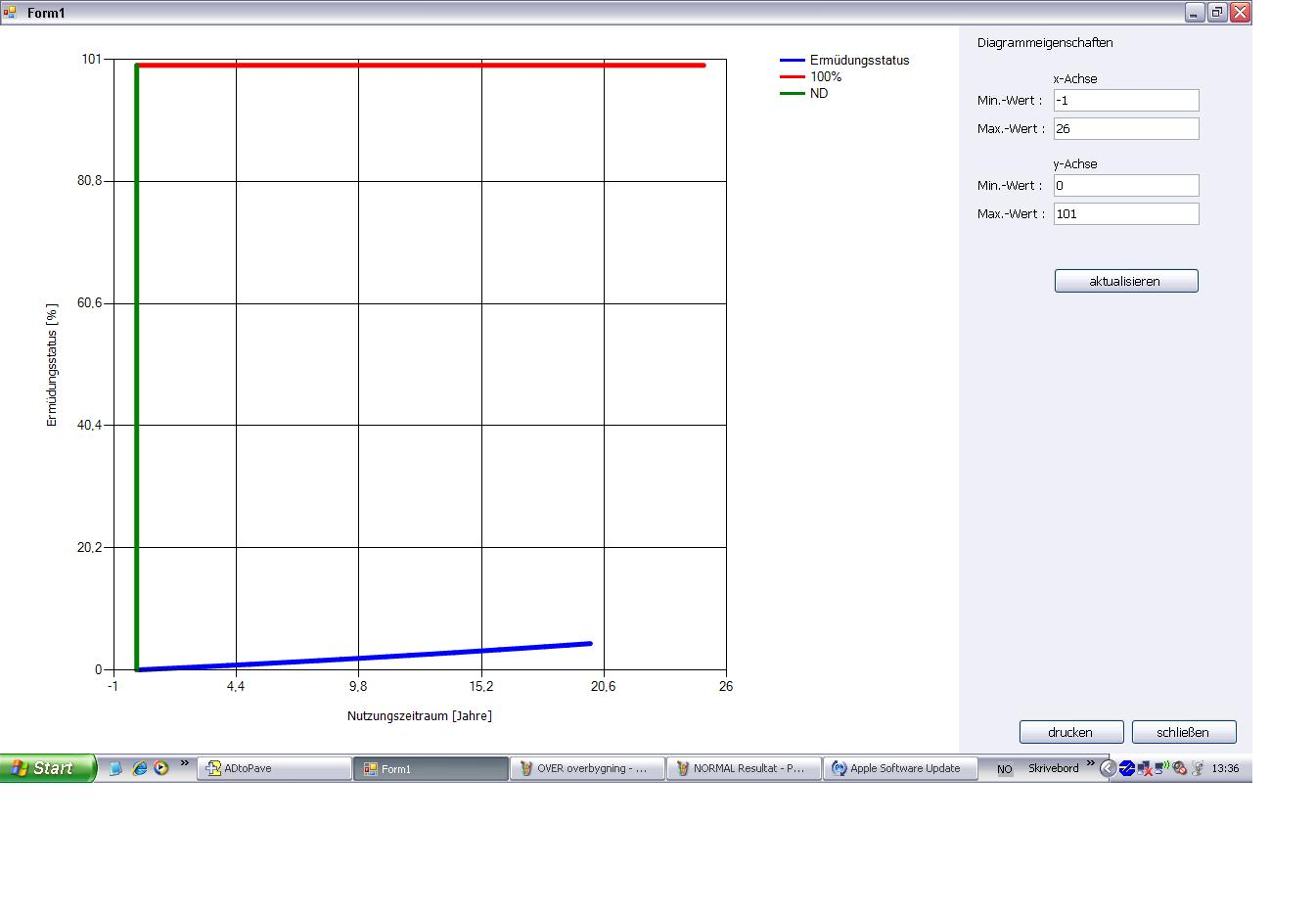Click the drucken button
This screenshot has height=914, width=1316.
coord(1070,732)
